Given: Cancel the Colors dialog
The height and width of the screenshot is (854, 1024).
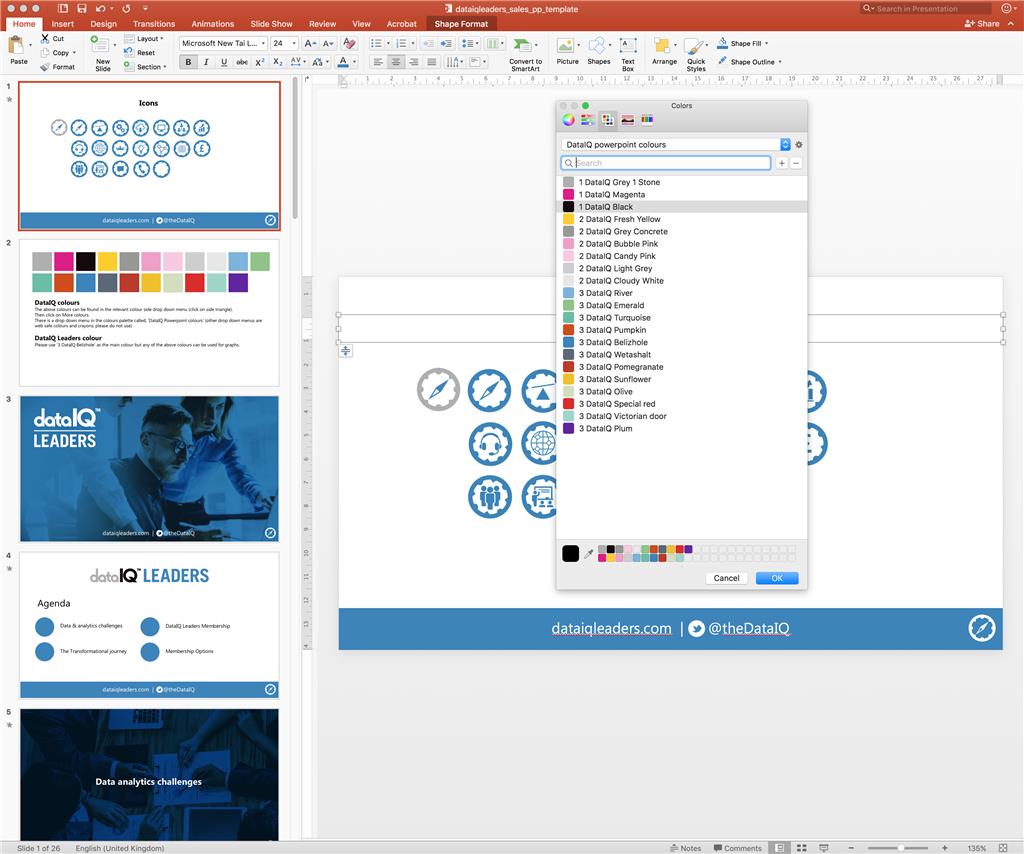Looking at the screenshot, I should (x=726, y=578).
